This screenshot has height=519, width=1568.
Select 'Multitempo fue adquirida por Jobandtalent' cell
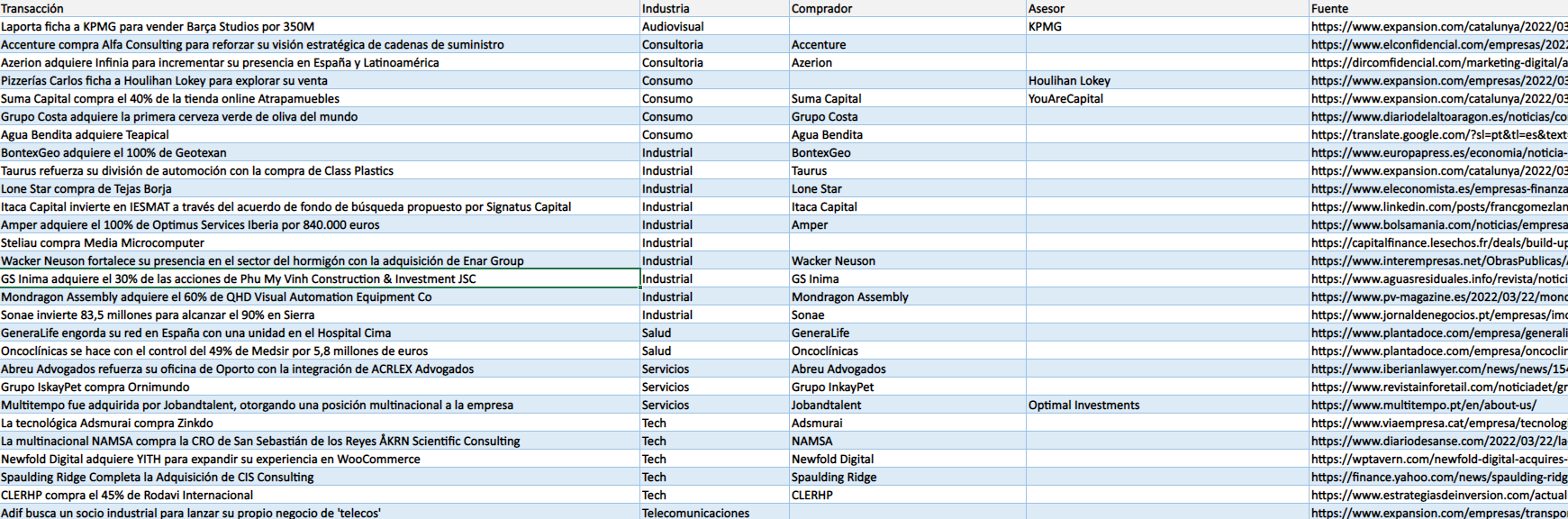[320, 405]
